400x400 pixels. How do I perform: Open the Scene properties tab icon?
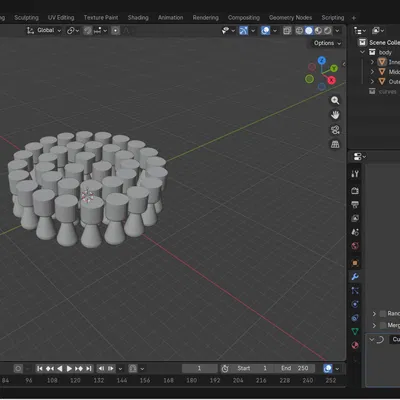[x=355, y=232]
